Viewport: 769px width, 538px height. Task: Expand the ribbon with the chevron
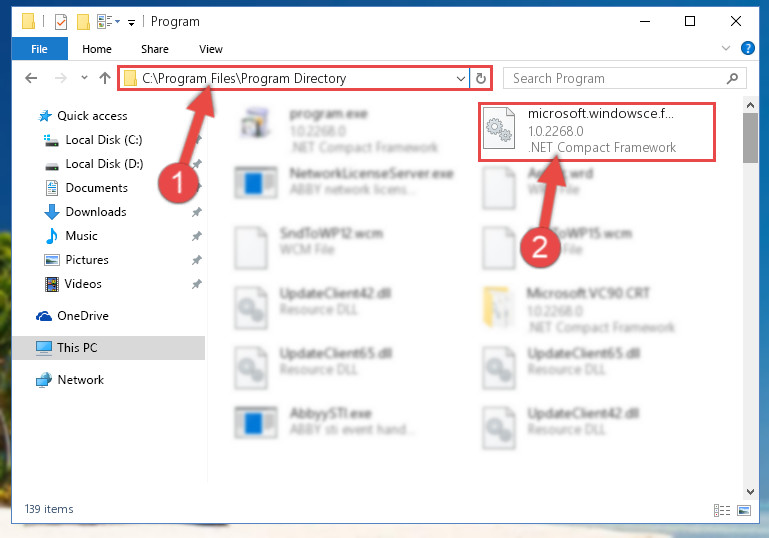[x=726, y=48]
